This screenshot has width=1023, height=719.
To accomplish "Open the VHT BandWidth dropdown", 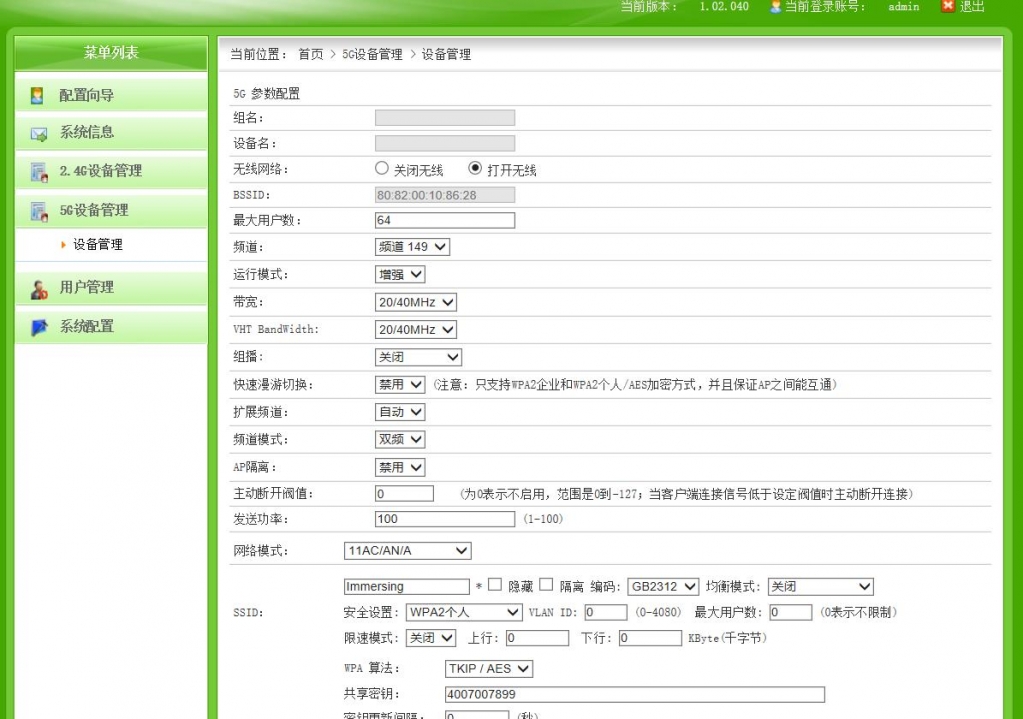I will click(x=416, y=329).
